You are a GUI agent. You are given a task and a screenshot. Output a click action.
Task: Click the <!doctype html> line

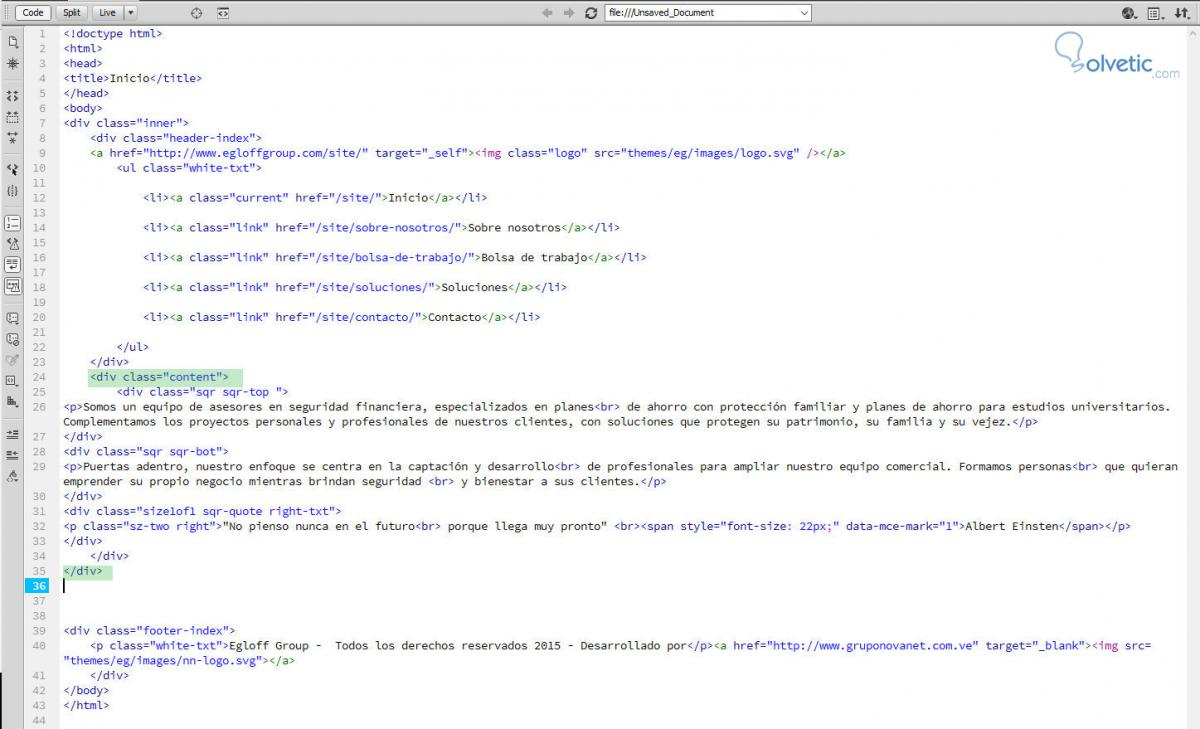tap(113, 33)
